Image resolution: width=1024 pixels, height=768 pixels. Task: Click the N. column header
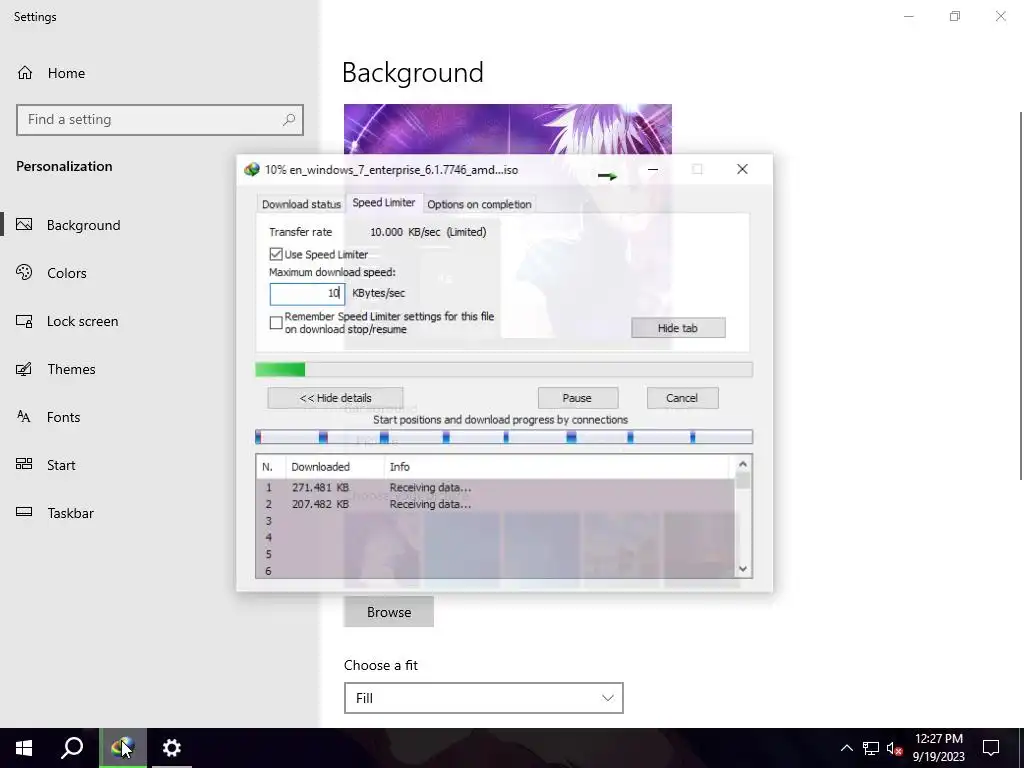click(271, 467)
